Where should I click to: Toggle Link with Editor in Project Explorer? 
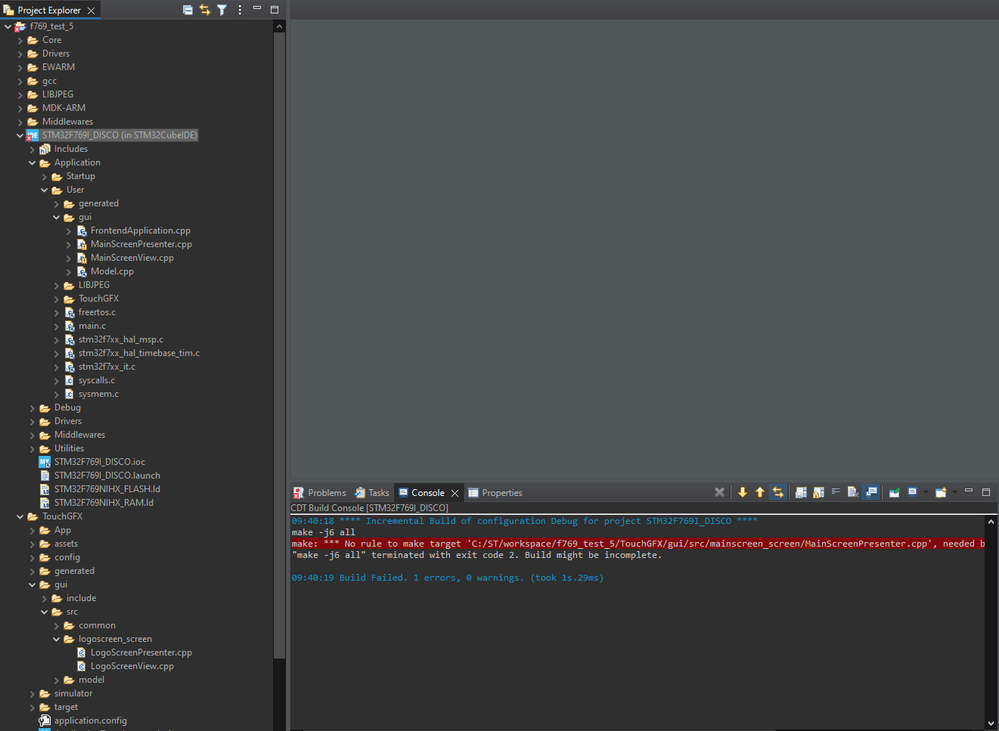point(205,10)
